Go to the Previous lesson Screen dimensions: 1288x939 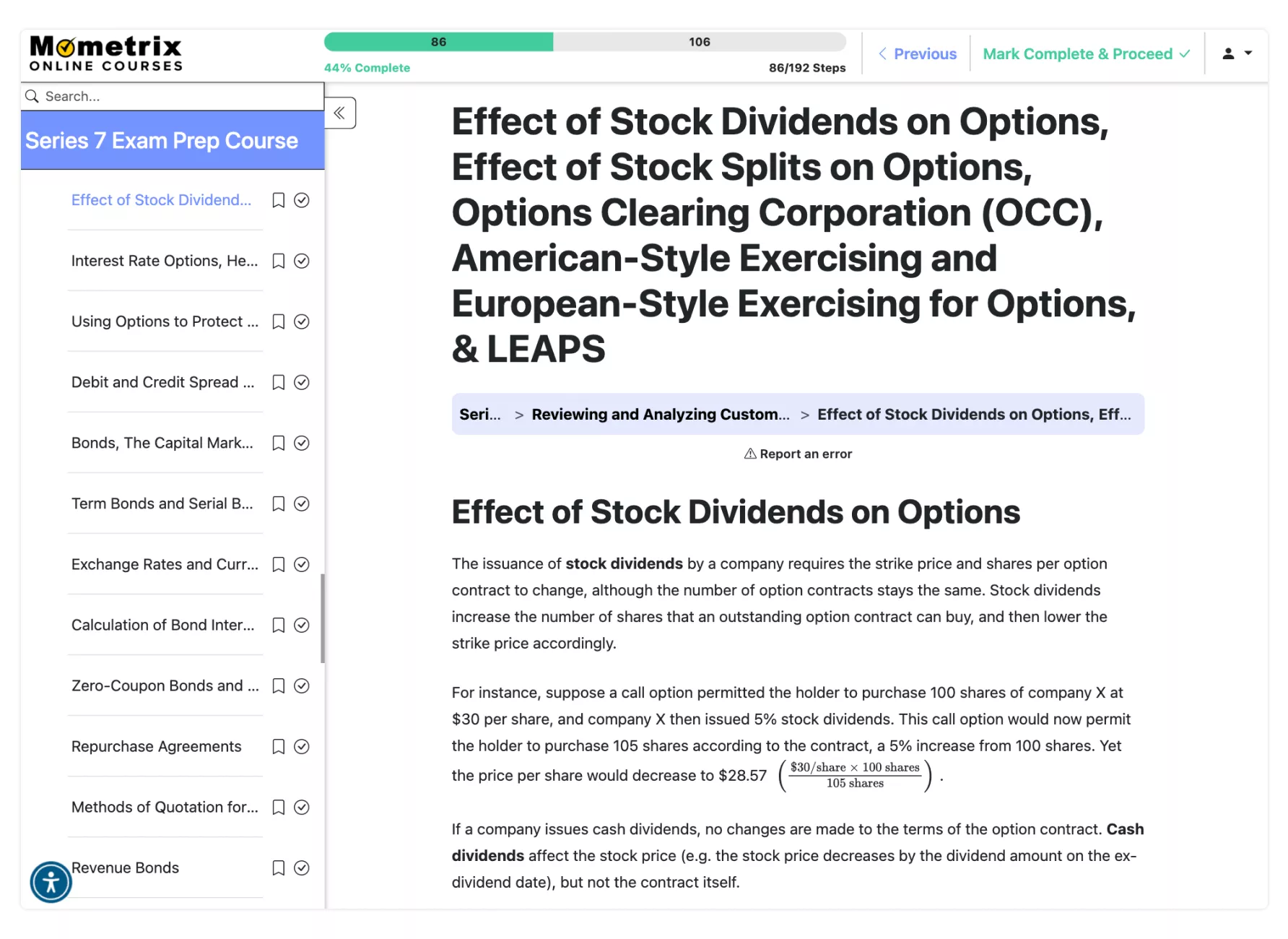pos(918,53)
